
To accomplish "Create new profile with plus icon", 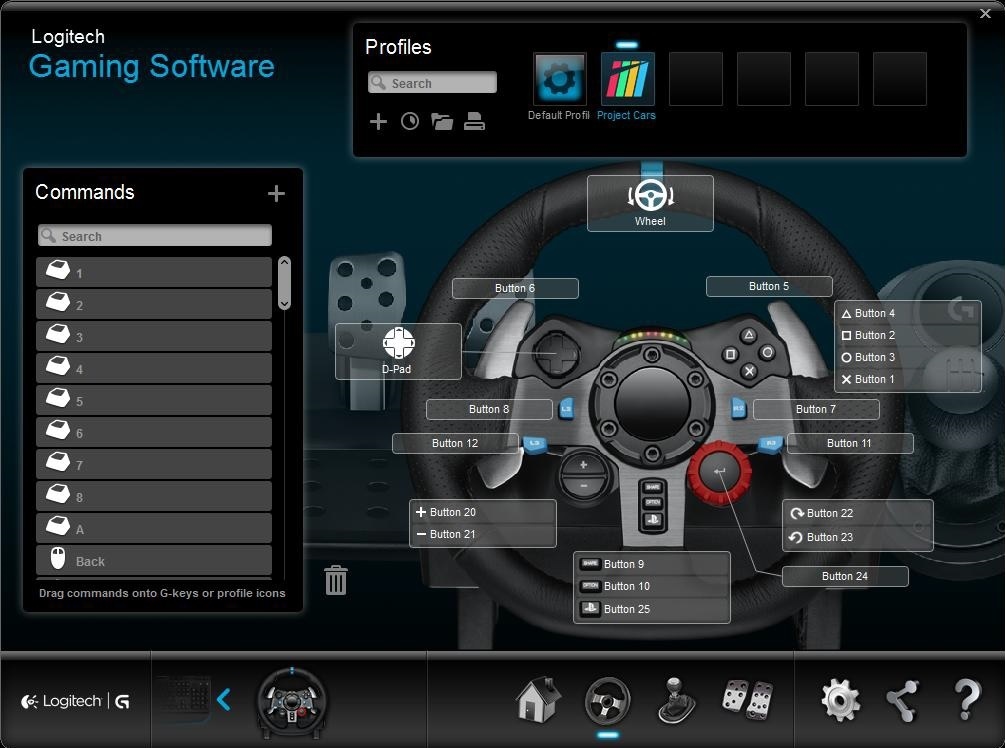I will [x=378, y=122].
